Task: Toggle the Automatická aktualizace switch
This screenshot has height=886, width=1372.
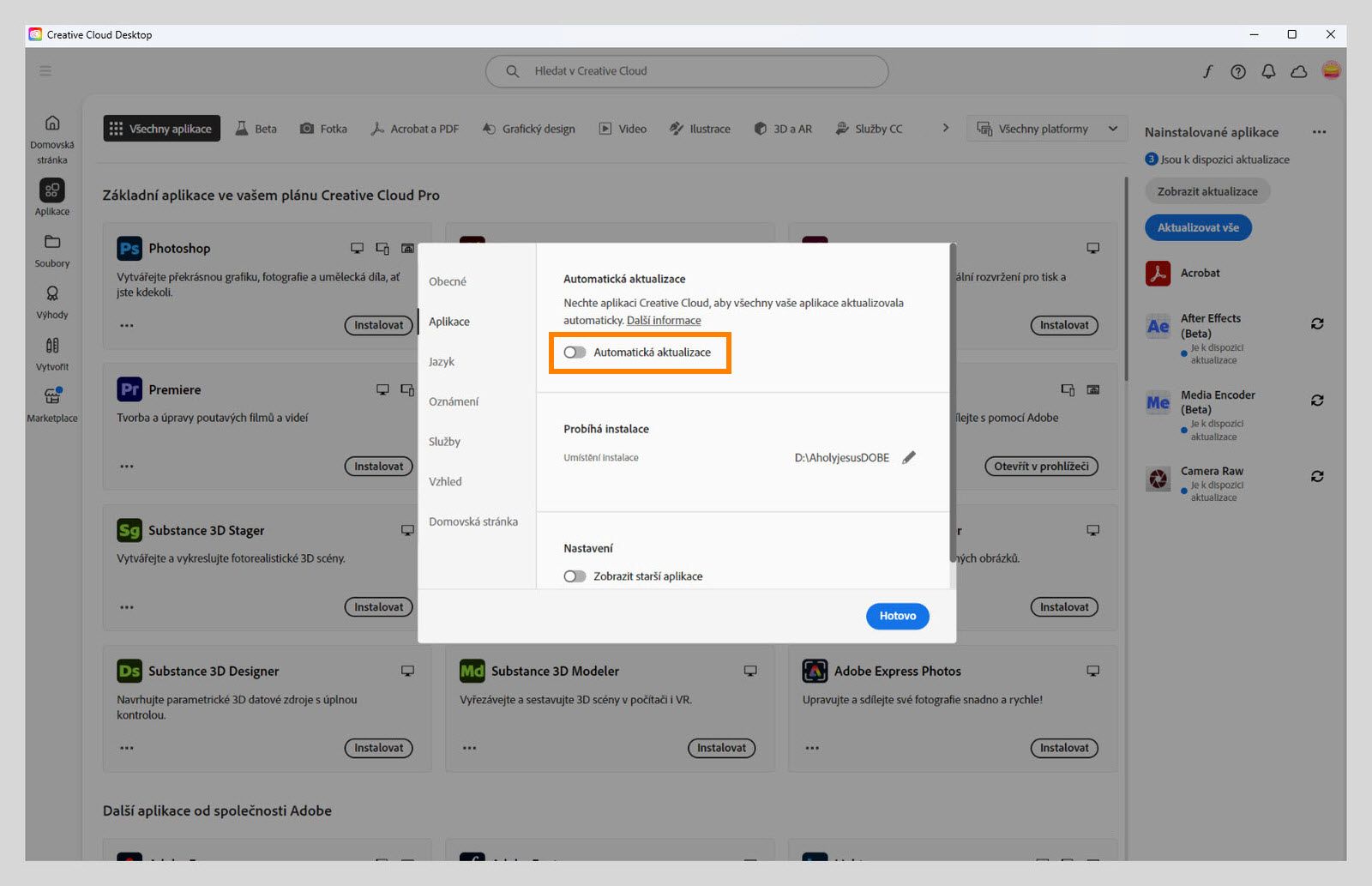Action: [x=575, y=353]
